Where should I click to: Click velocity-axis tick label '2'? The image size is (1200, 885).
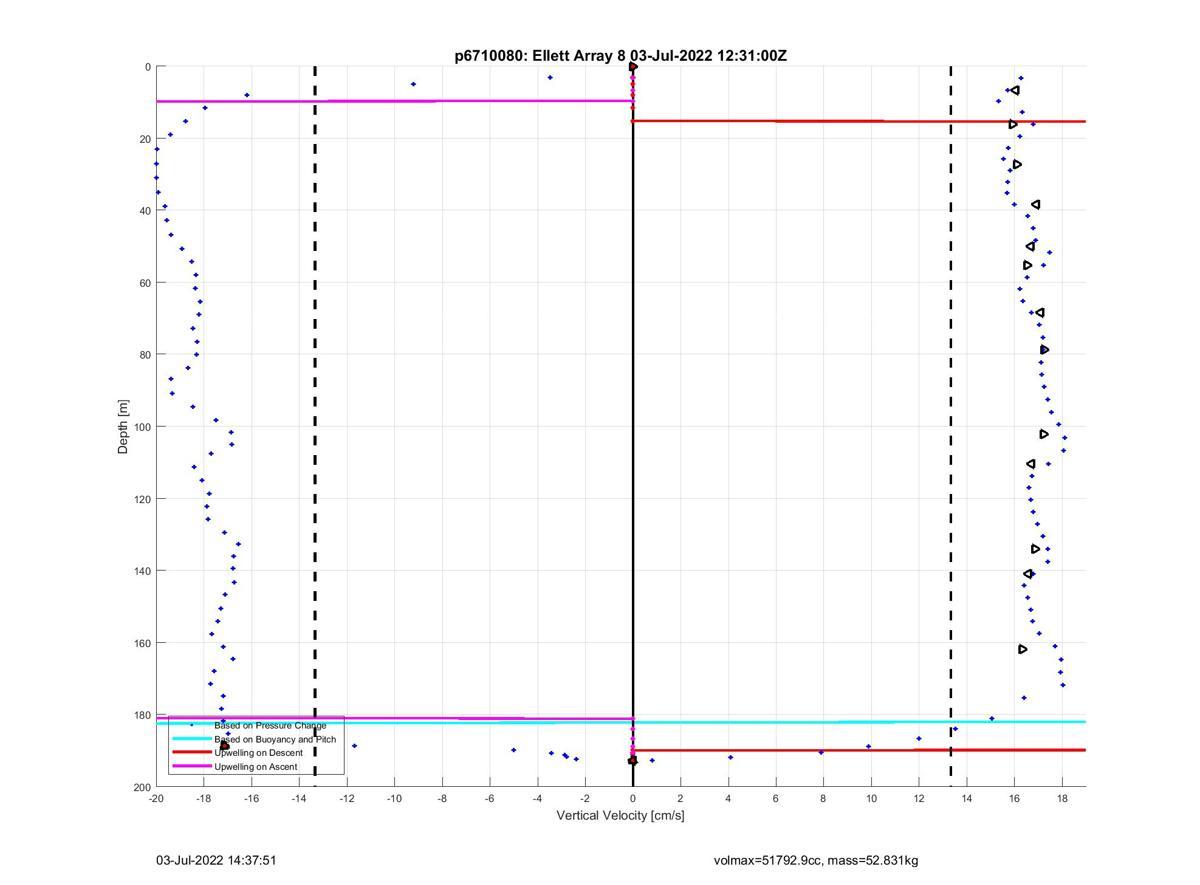680,799
